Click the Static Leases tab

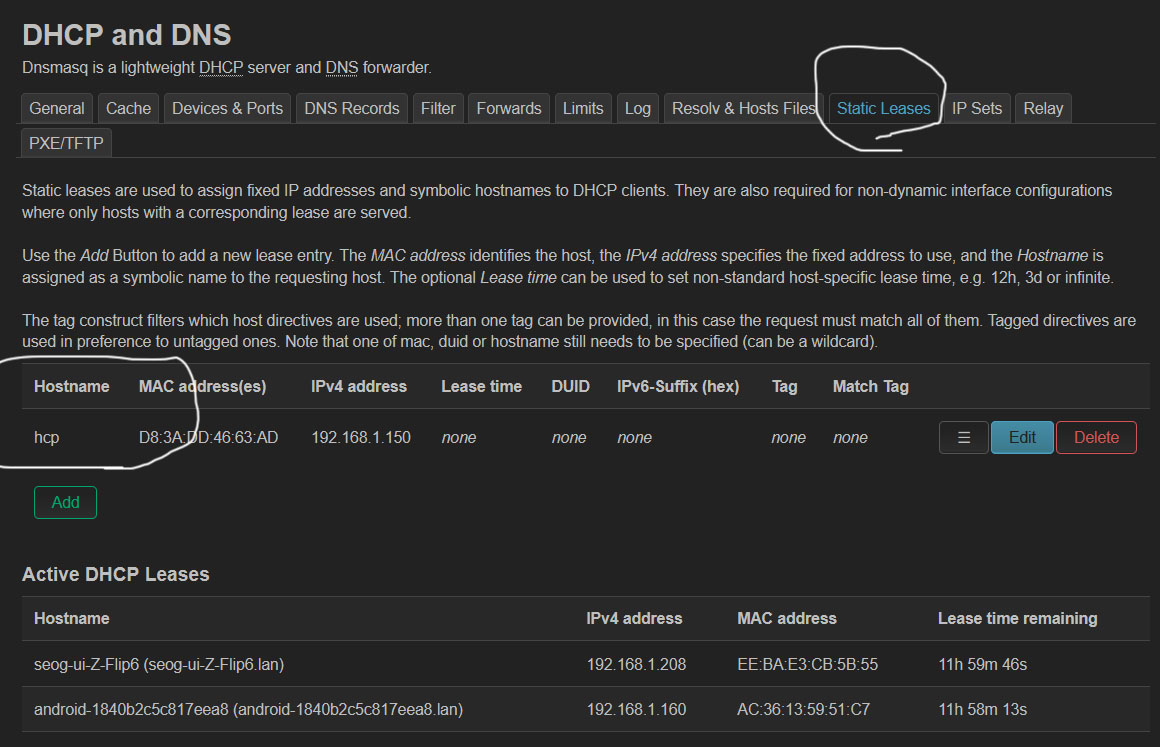click(884, 108)
